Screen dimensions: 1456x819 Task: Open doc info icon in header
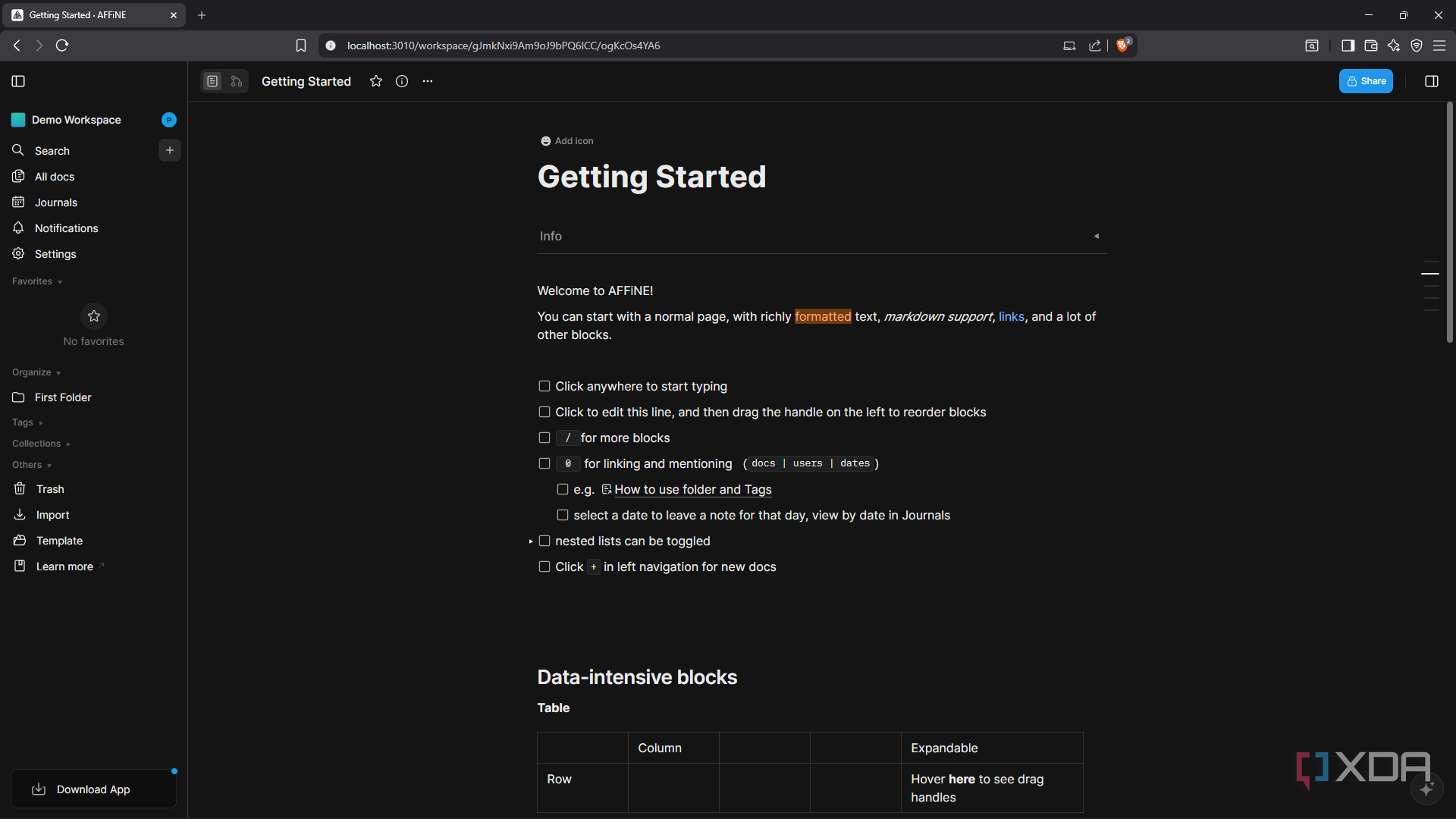[x=402, y=81]
